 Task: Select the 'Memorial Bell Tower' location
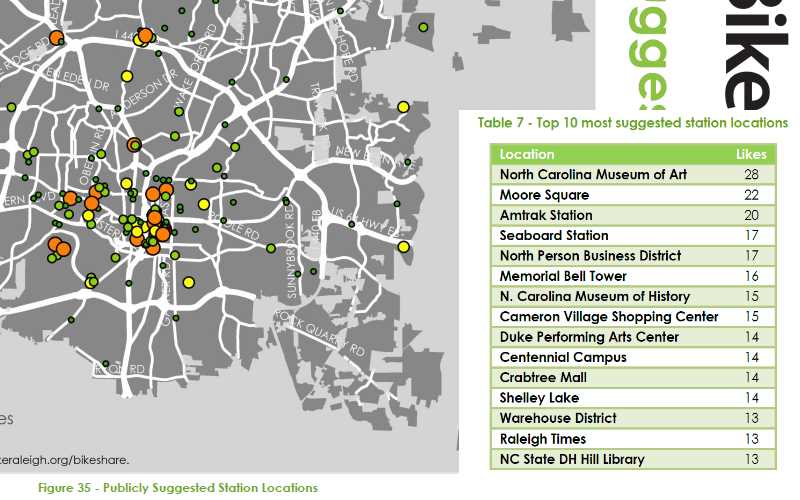coord(563,276)
